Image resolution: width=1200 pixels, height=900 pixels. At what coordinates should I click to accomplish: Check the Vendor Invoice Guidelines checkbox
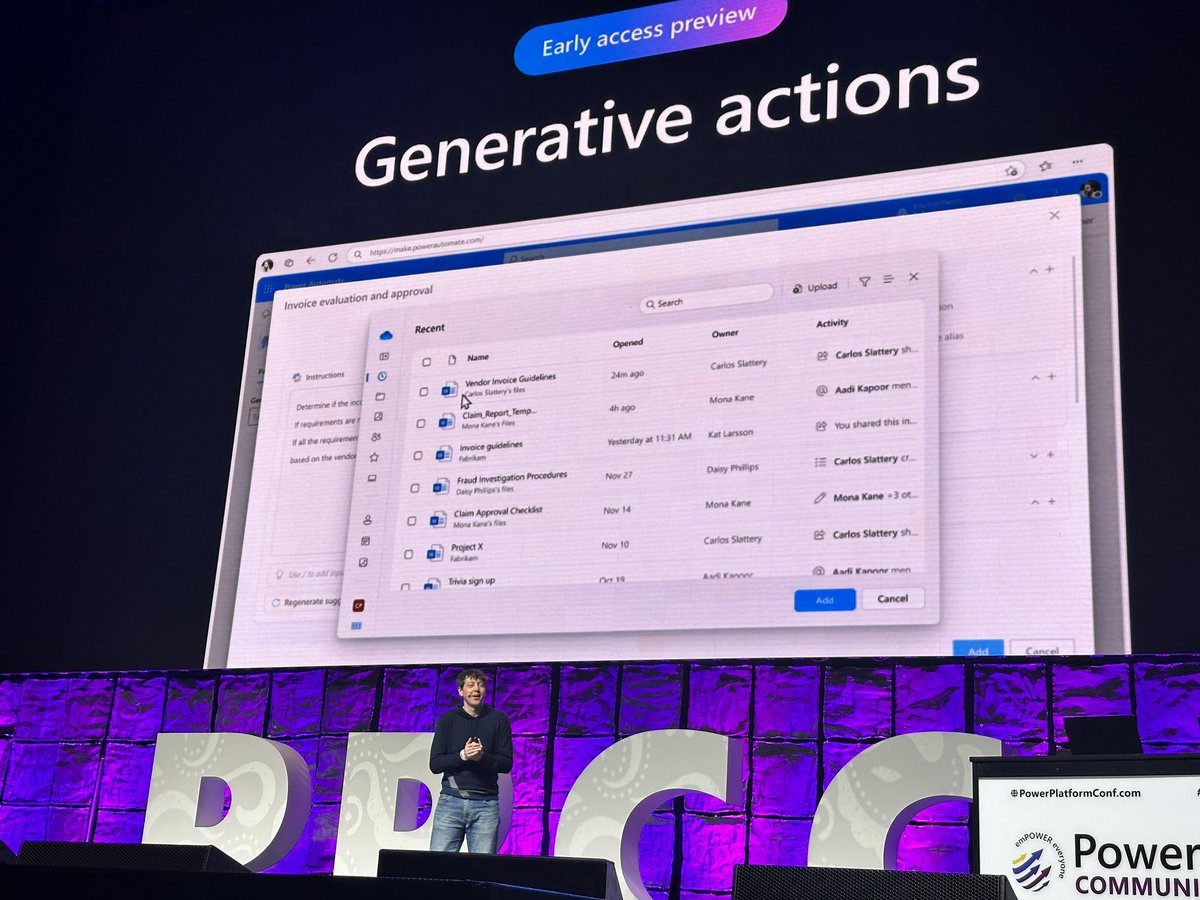tap(424, 391)
